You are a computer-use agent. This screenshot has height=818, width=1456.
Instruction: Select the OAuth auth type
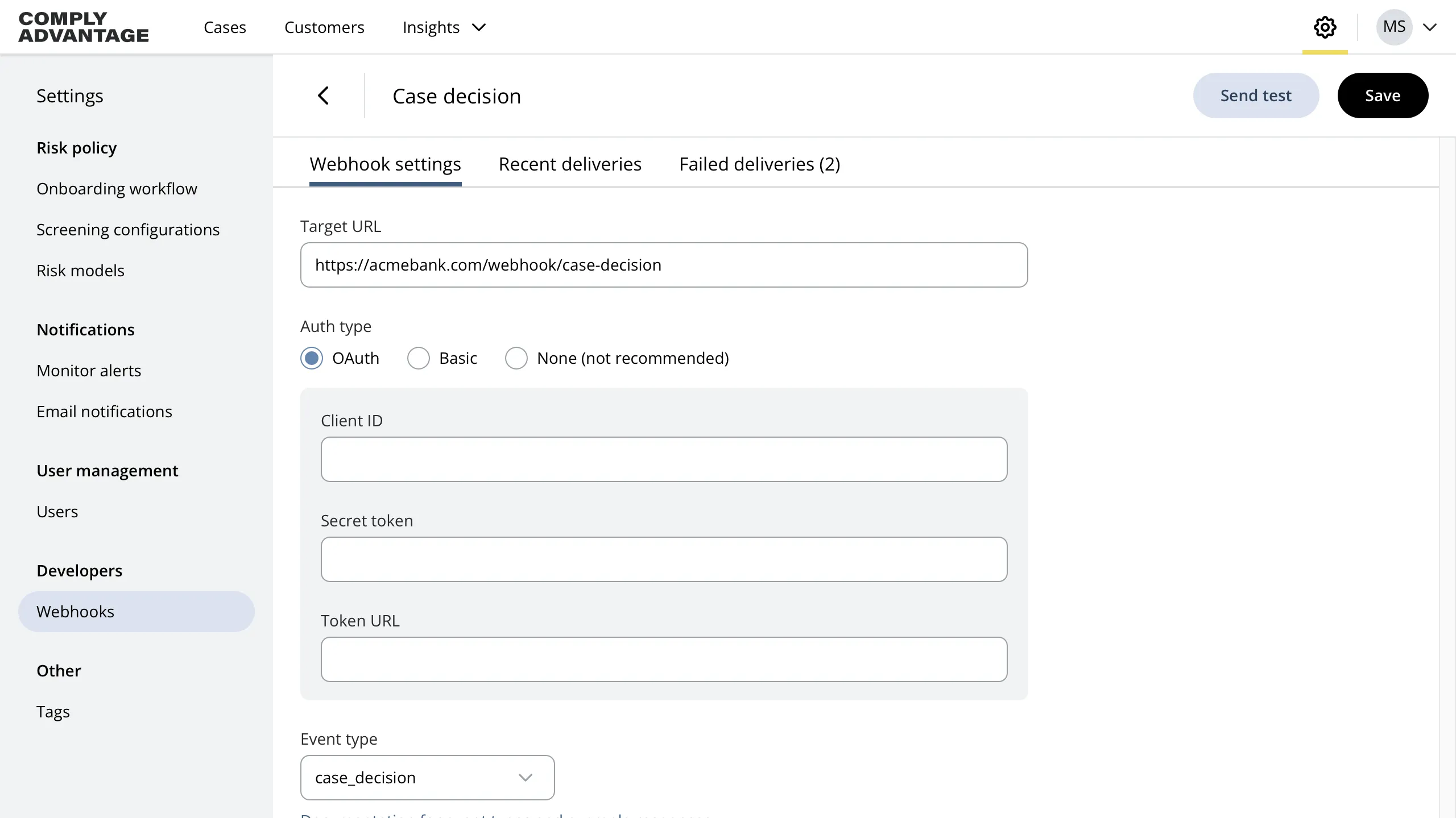coord(312,358)
